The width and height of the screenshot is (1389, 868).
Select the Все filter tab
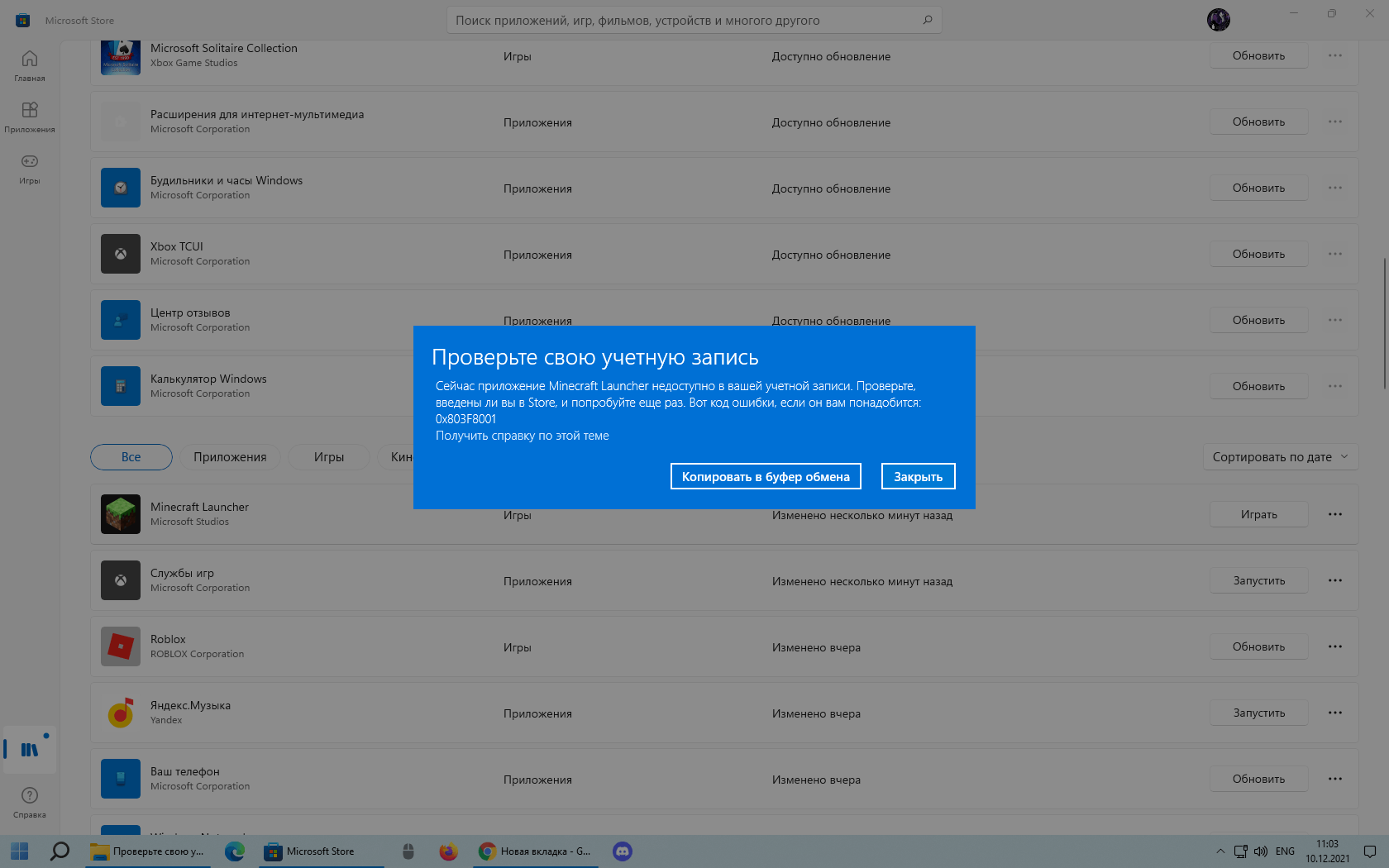click(131, 457)
